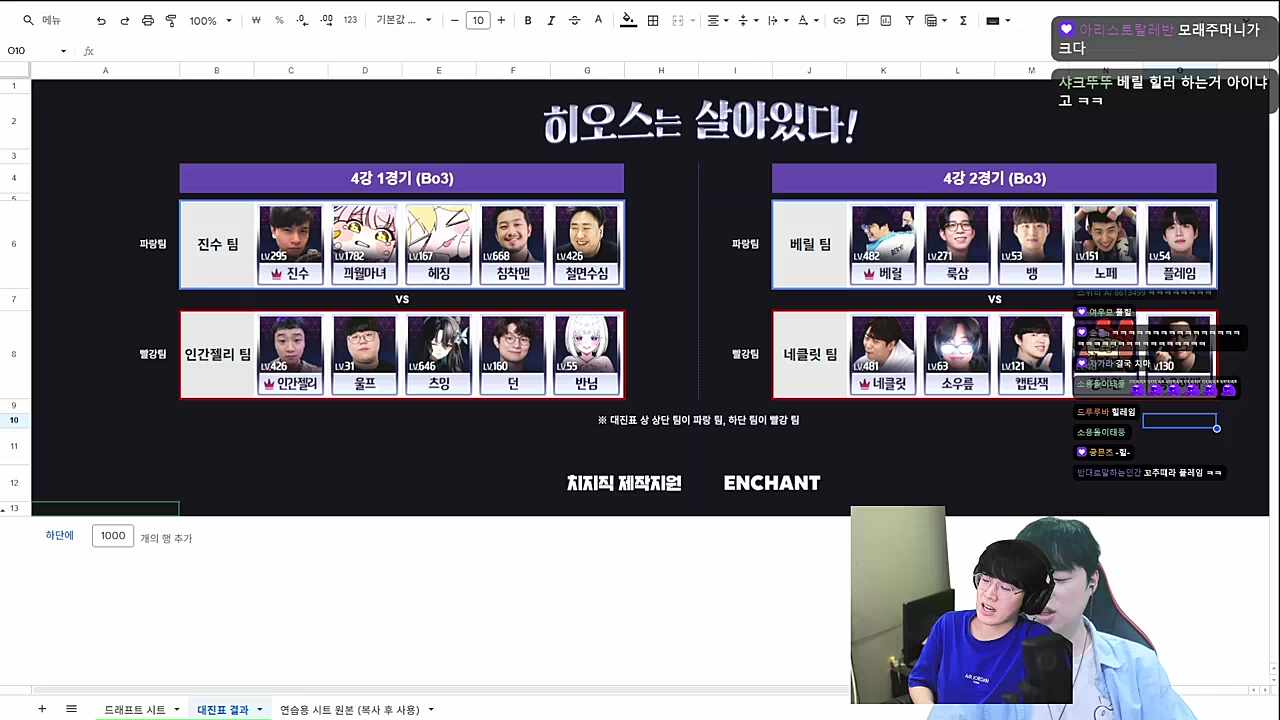Open the cell fill color picker
The image size is (1280, 720).
click(x=628, y=20)
